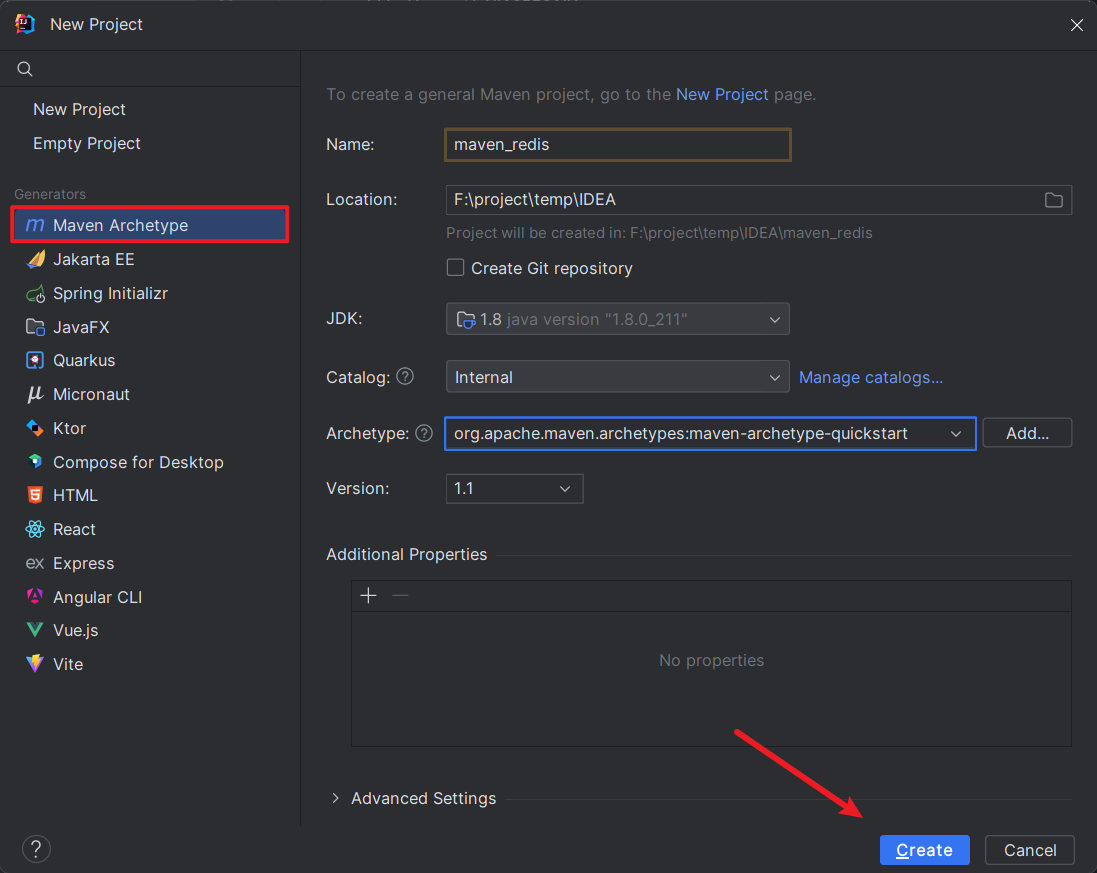Open help with bottom question icon
1097x873 pixels.
pyautogui.click(x=36, y=849)
